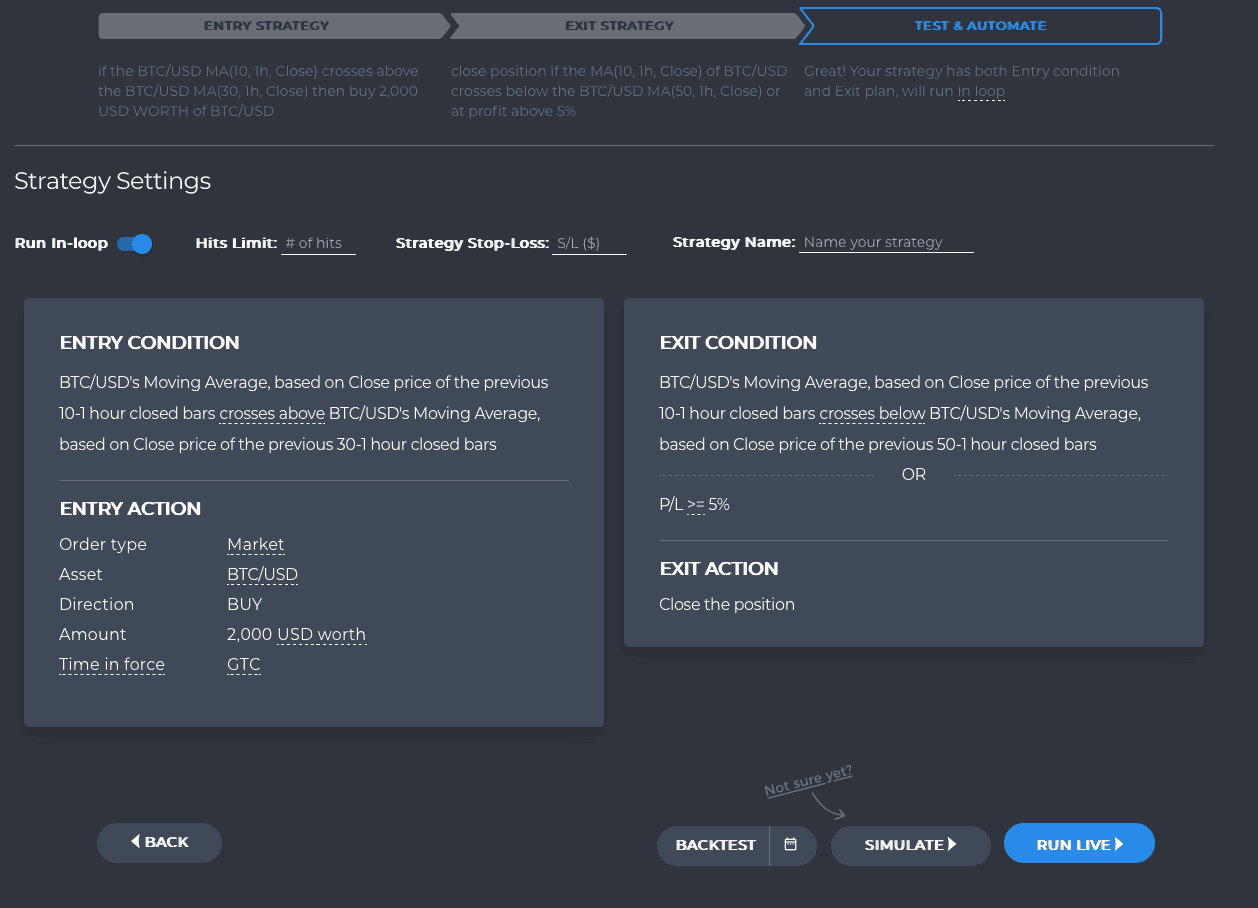This screenshot has width=1258, height=908.
Task: Change the GTC time in force value
Action: 243,665
